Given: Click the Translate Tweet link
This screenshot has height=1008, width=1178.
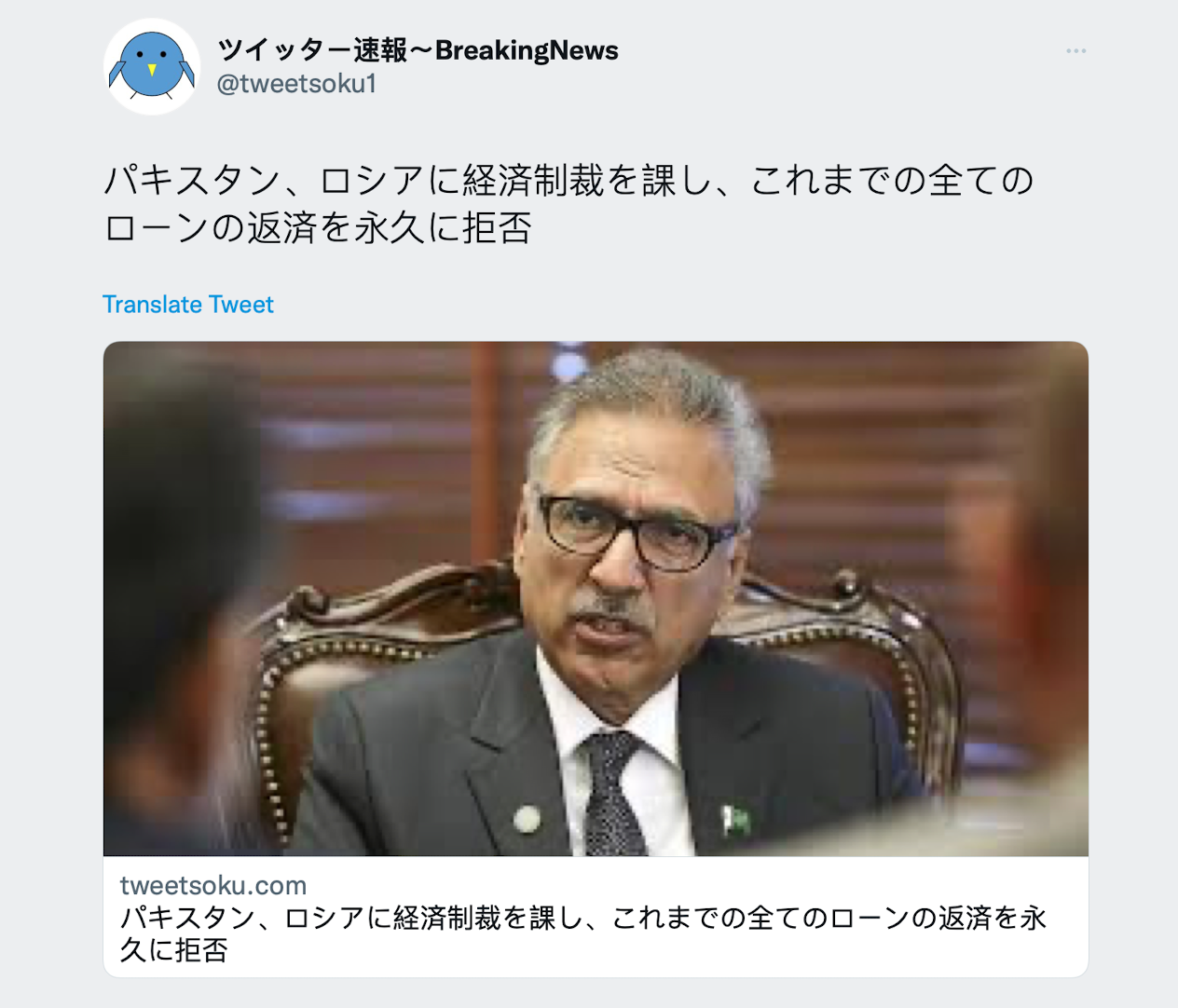Looking at the screenshot, I should click(x=188, y=305).
